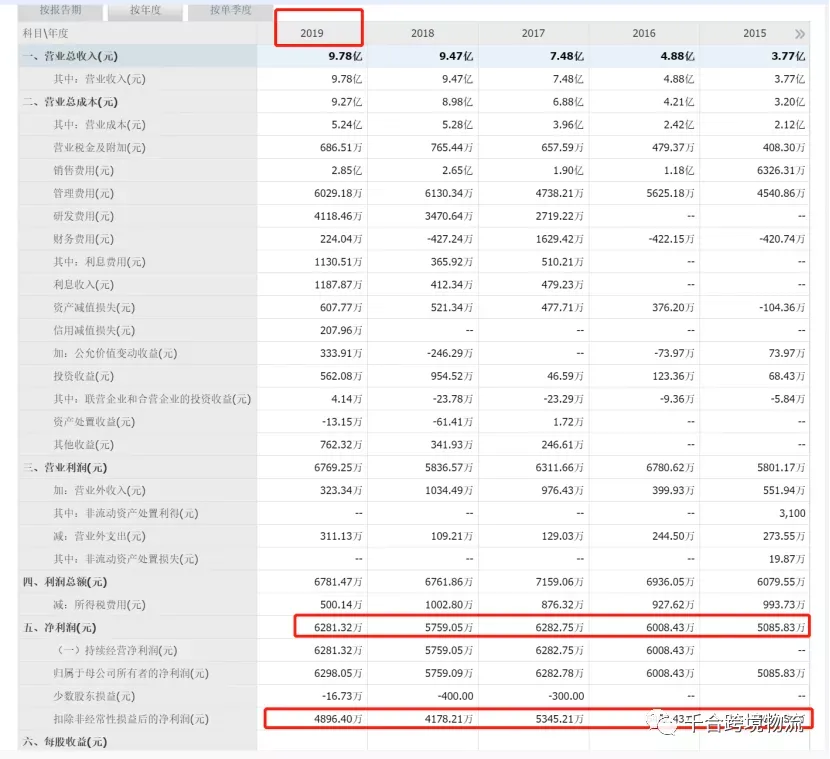The width and height of the screenshot is (830, 759).
Task: Click the 5345.21万 adjusted net profit value
Action: (x=560, y=719)
